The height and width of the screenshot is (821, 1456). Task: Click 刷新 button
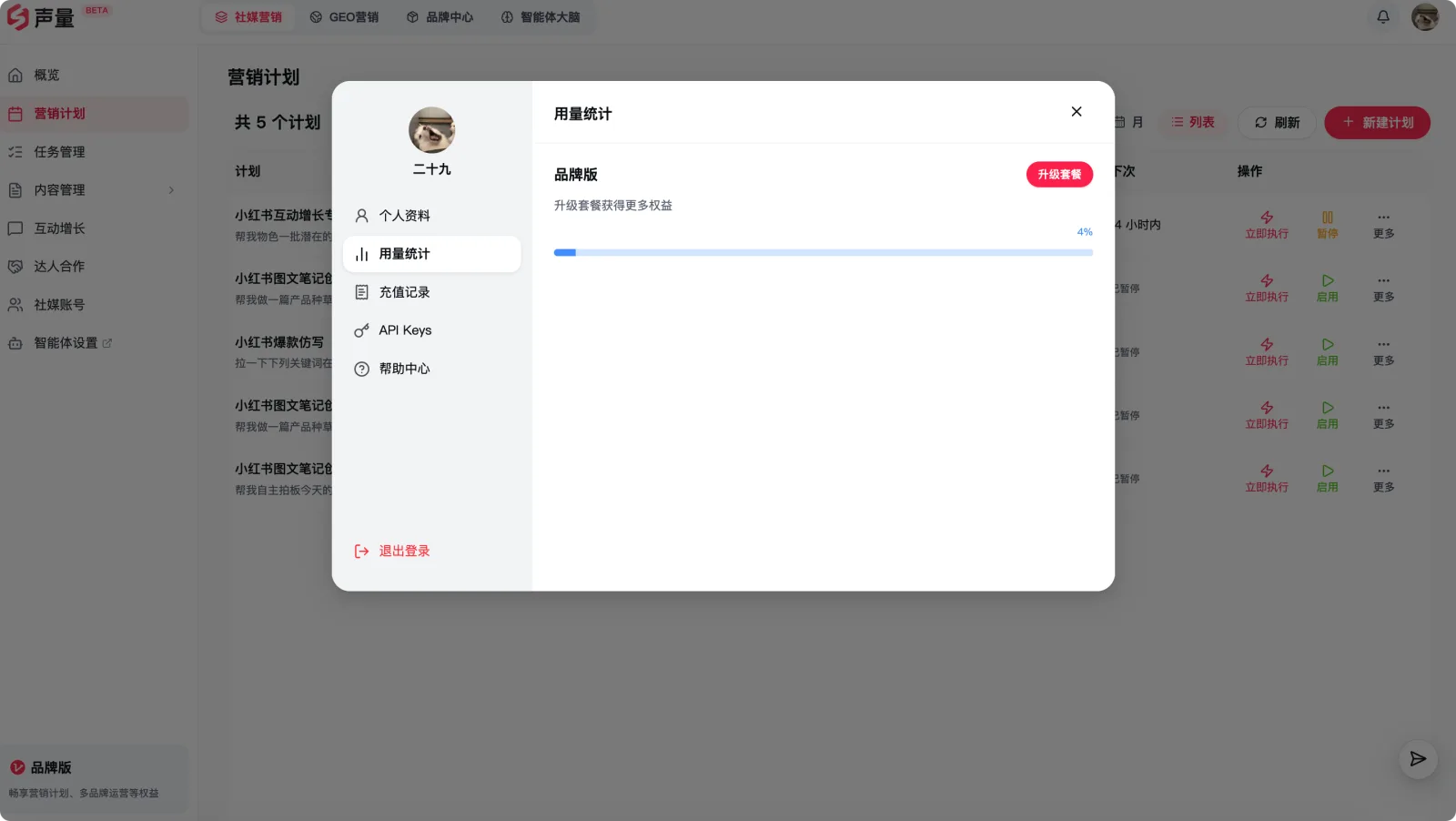pos(1277,123)
